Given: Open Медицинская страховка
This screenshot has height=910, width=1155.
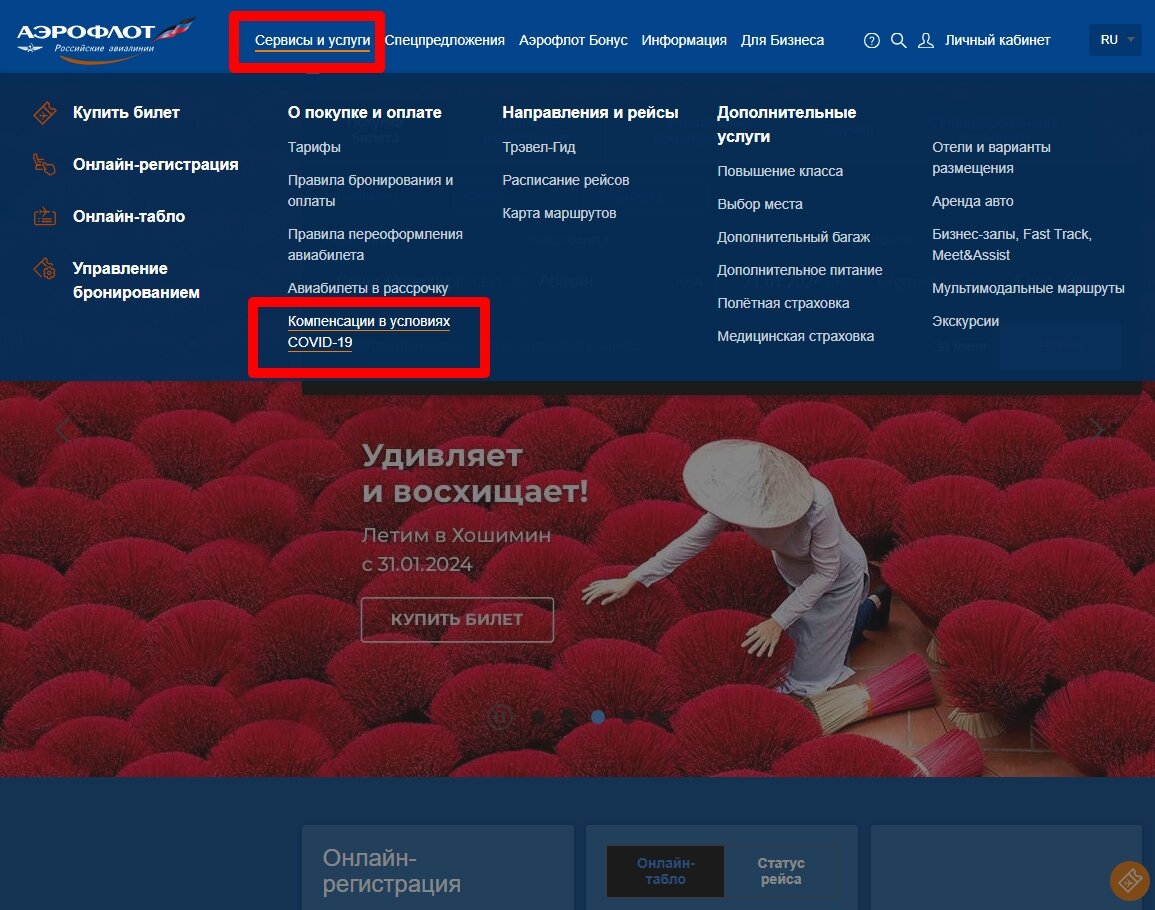Looking at the screenshot, I should (796, 337).
